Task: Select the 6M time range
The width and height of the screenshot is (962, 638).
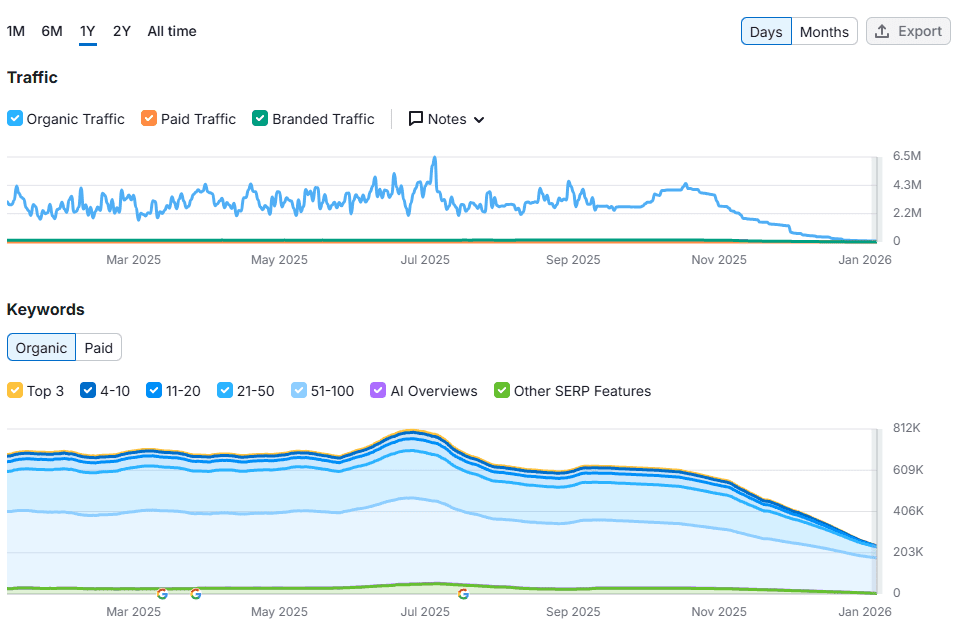Action: point(52,31)
